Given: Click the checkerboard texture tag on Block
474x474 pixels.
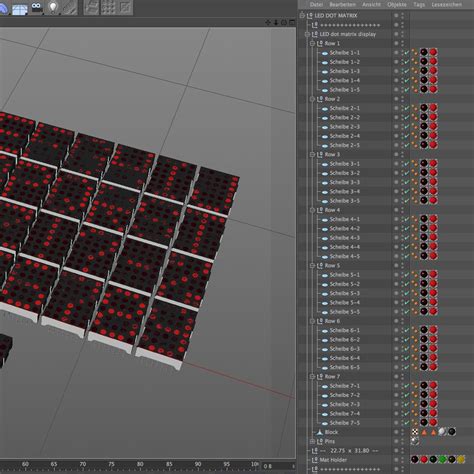Looking at the screenshot, I should point(415,432).
